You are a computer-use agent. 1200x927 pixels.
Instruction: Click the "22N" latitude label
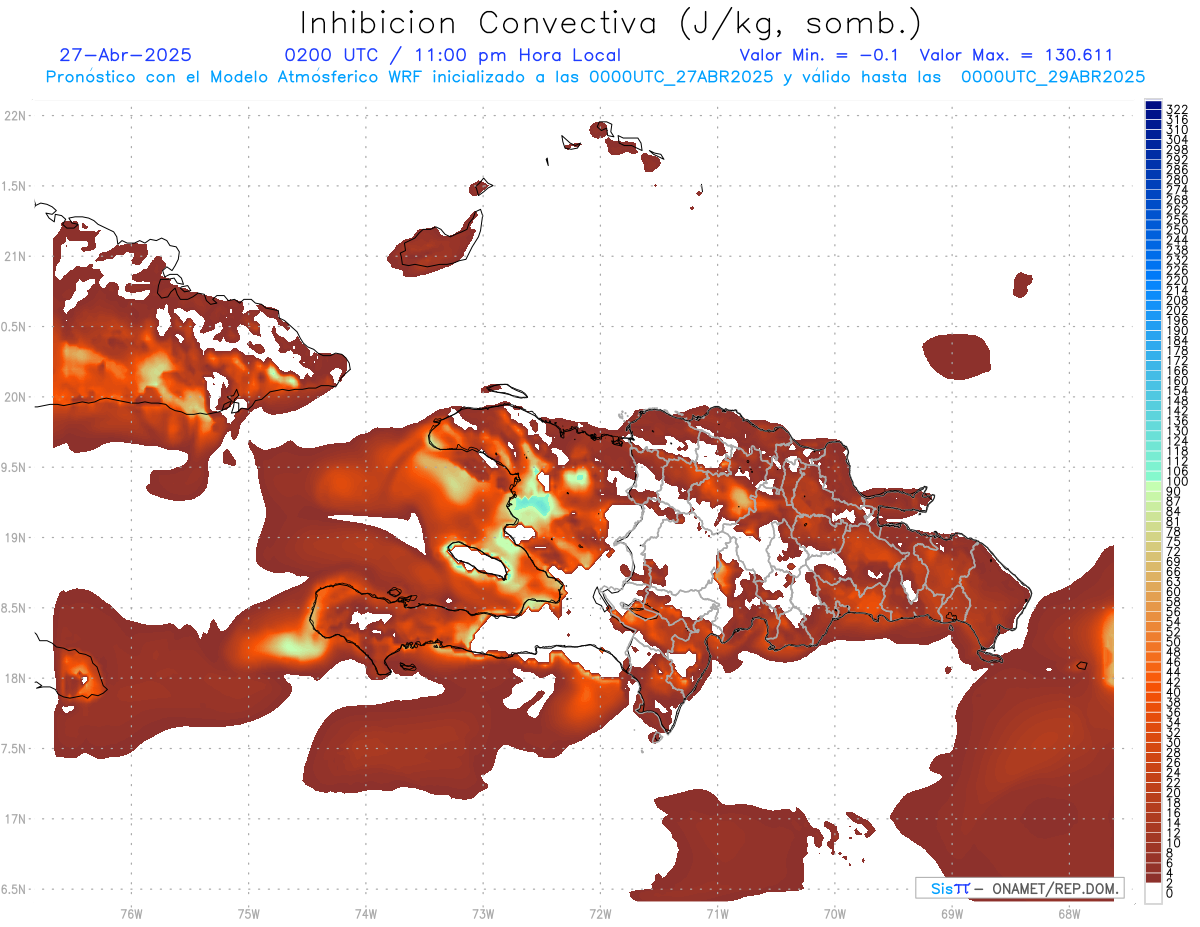pos(15,116)
